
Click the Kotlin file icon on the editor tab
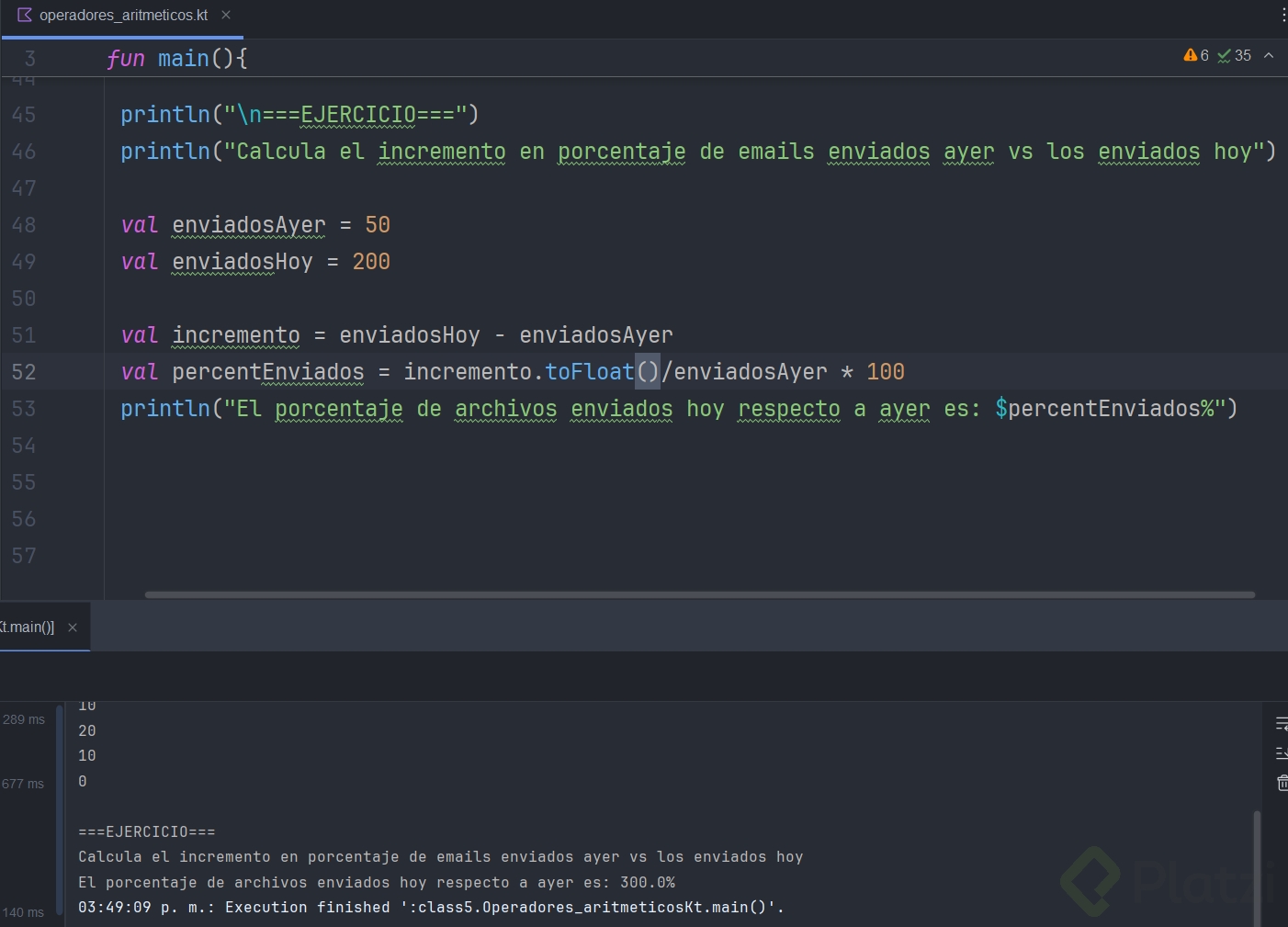[x=25, y=15]
